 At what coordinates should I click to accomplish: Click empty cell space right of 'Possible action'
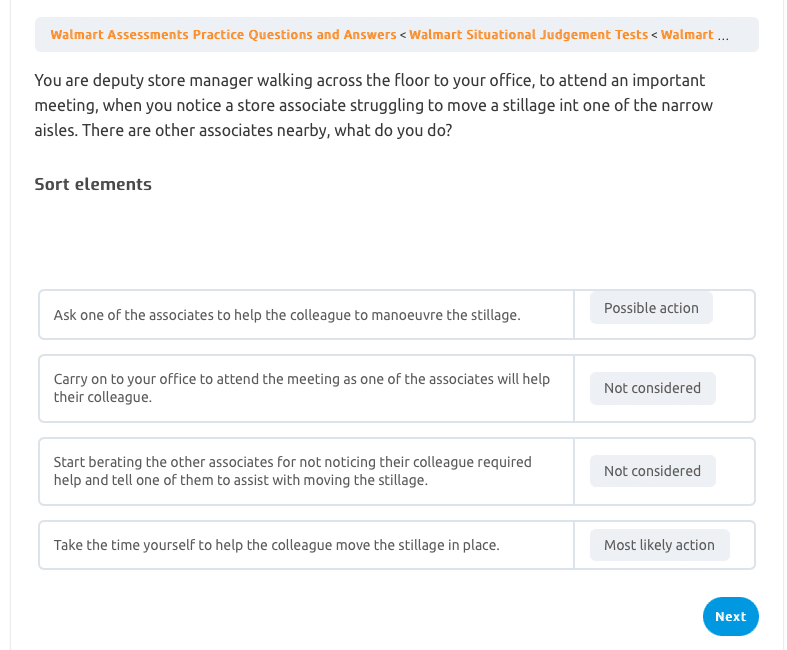tap(733, 315)
